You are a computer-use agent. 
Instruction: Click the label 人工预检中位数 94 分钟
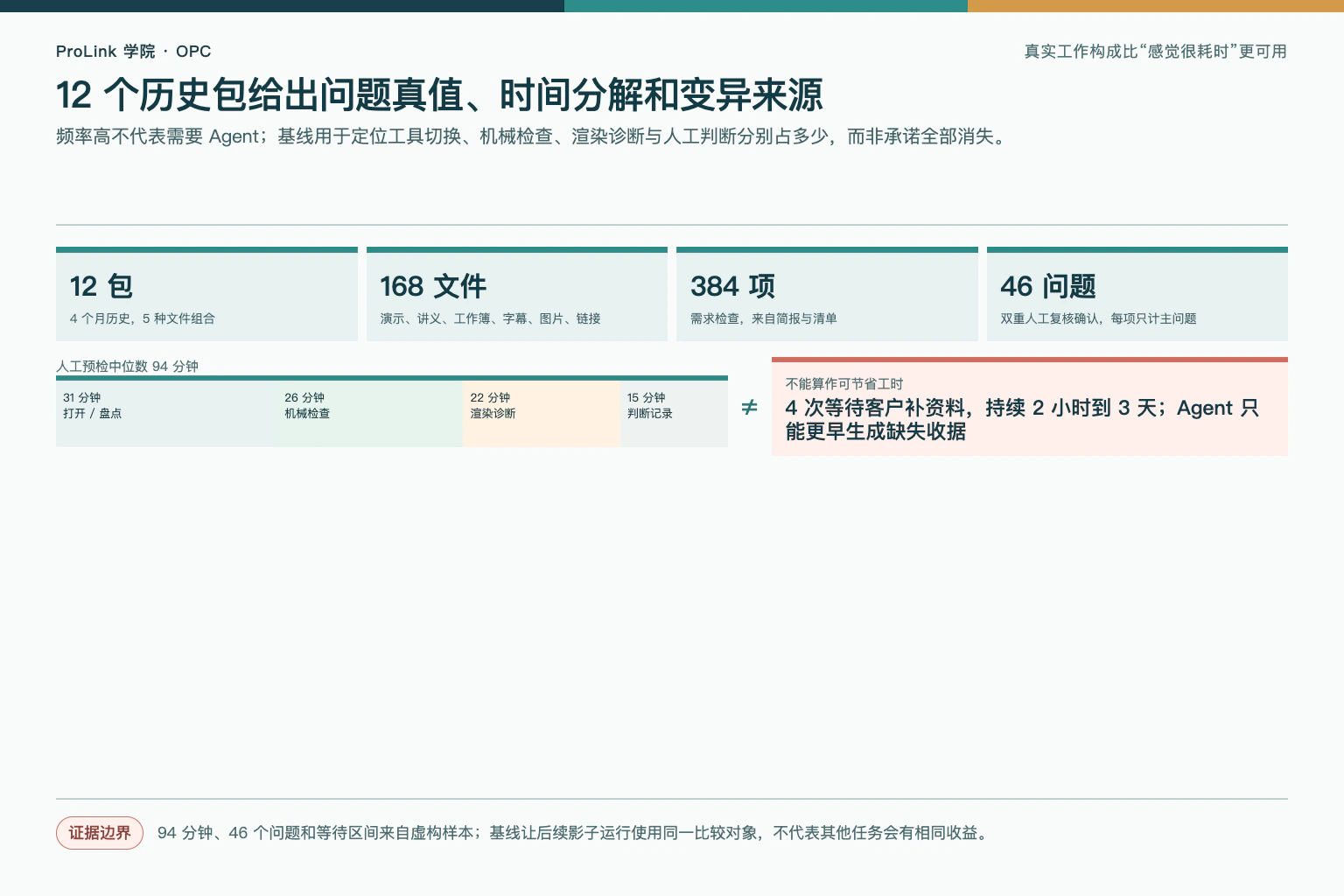point(128,367)
